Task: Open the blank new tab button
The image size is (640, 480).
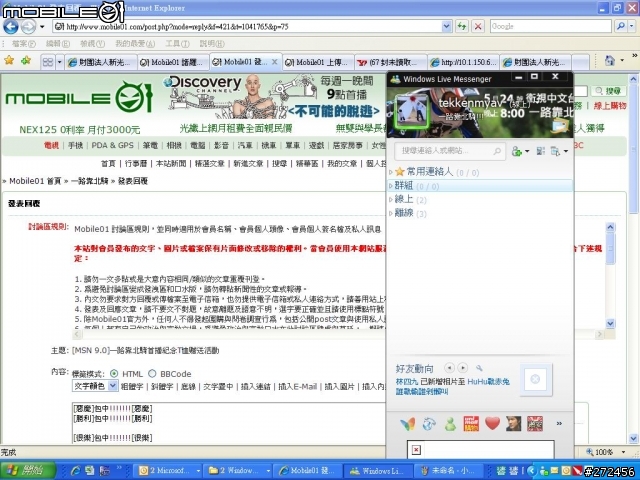Action: tap(580, 62)
